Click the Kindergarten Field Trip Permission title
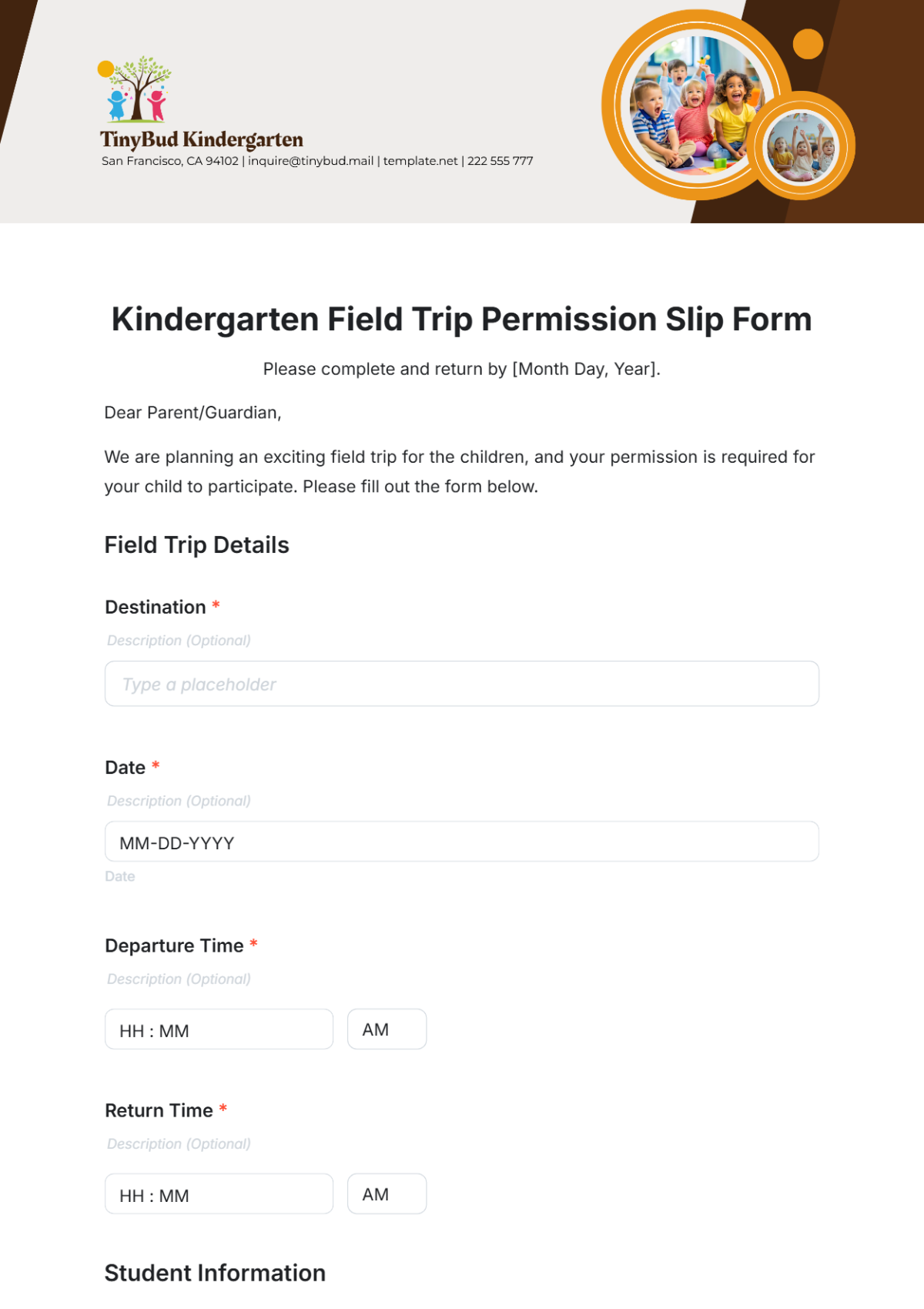Viewport: 924px width, 1309px height. pos(462,320)
